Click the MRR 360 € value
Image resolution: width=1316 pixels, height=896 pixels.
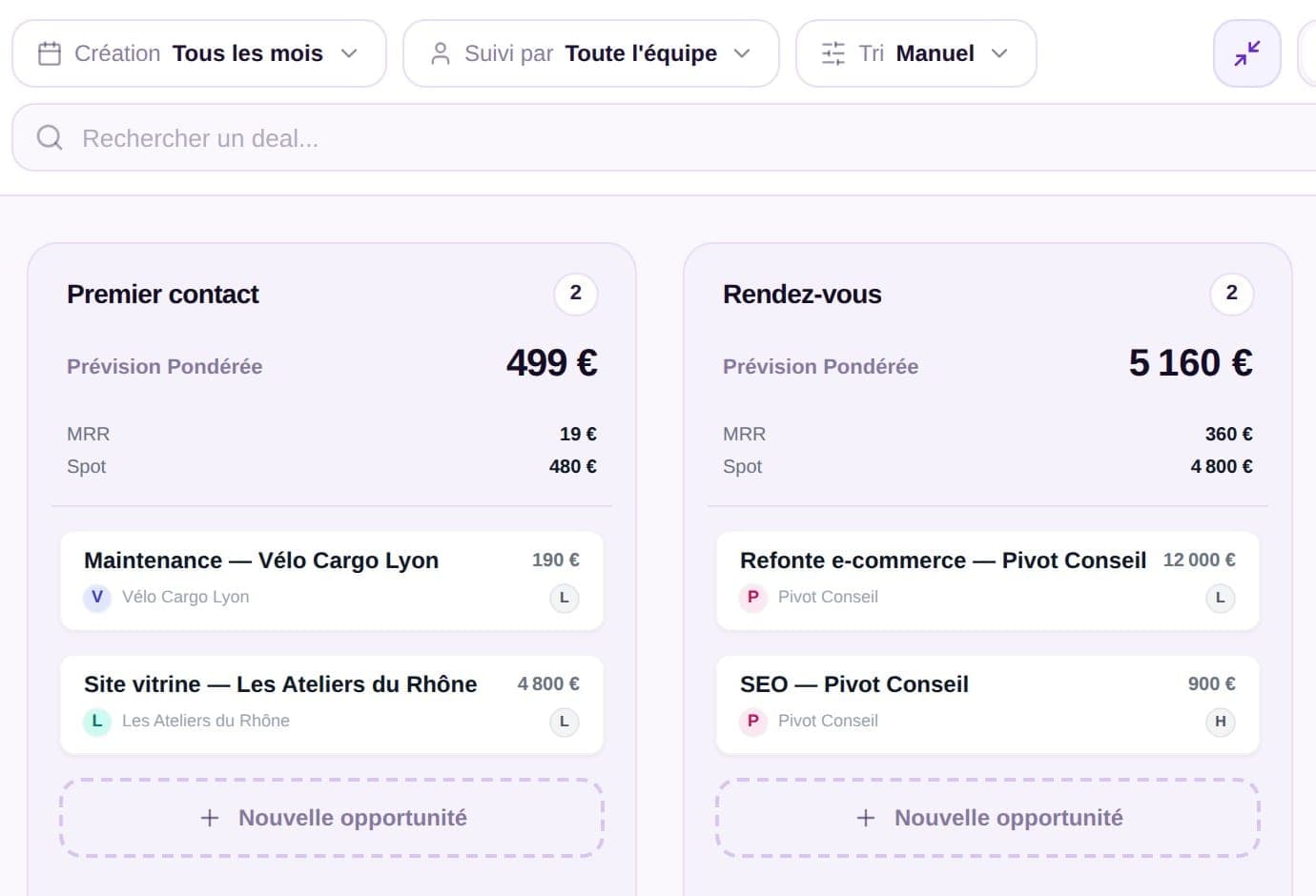point(1229,435)
